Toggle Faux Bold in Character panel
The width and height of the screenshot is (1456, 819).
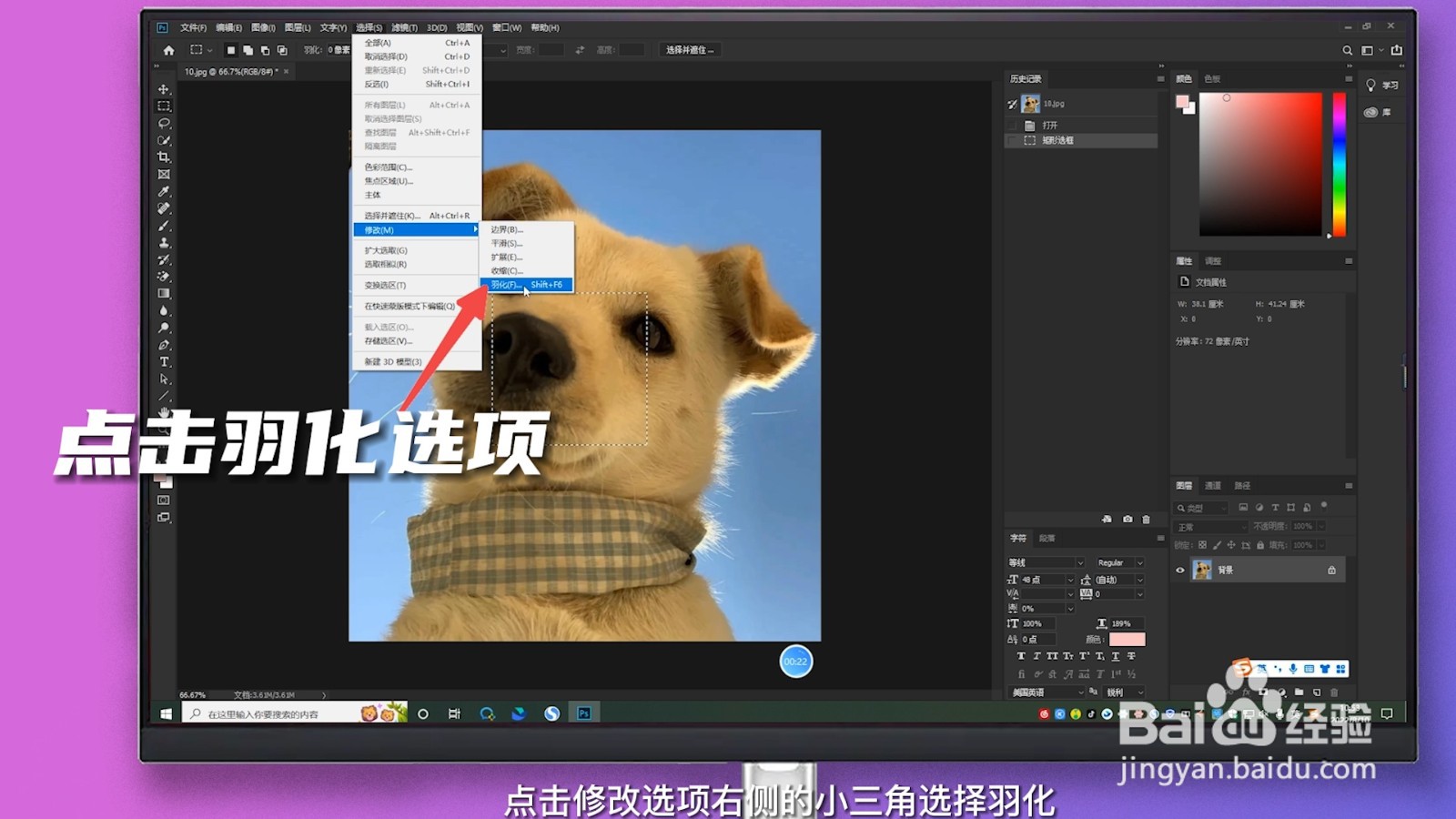[x=1021, y=656]
